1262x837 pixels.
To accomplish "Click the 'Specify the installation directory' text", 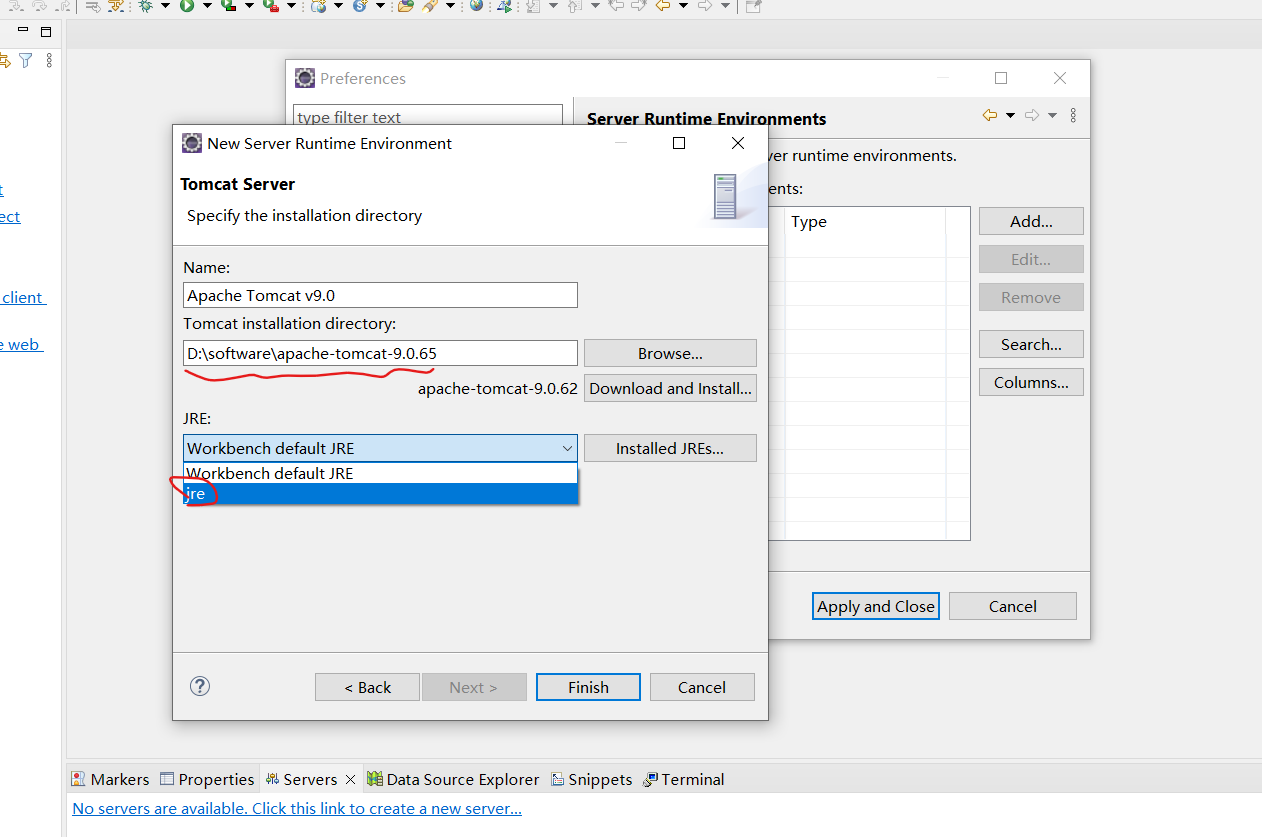I will click(304, 215).
